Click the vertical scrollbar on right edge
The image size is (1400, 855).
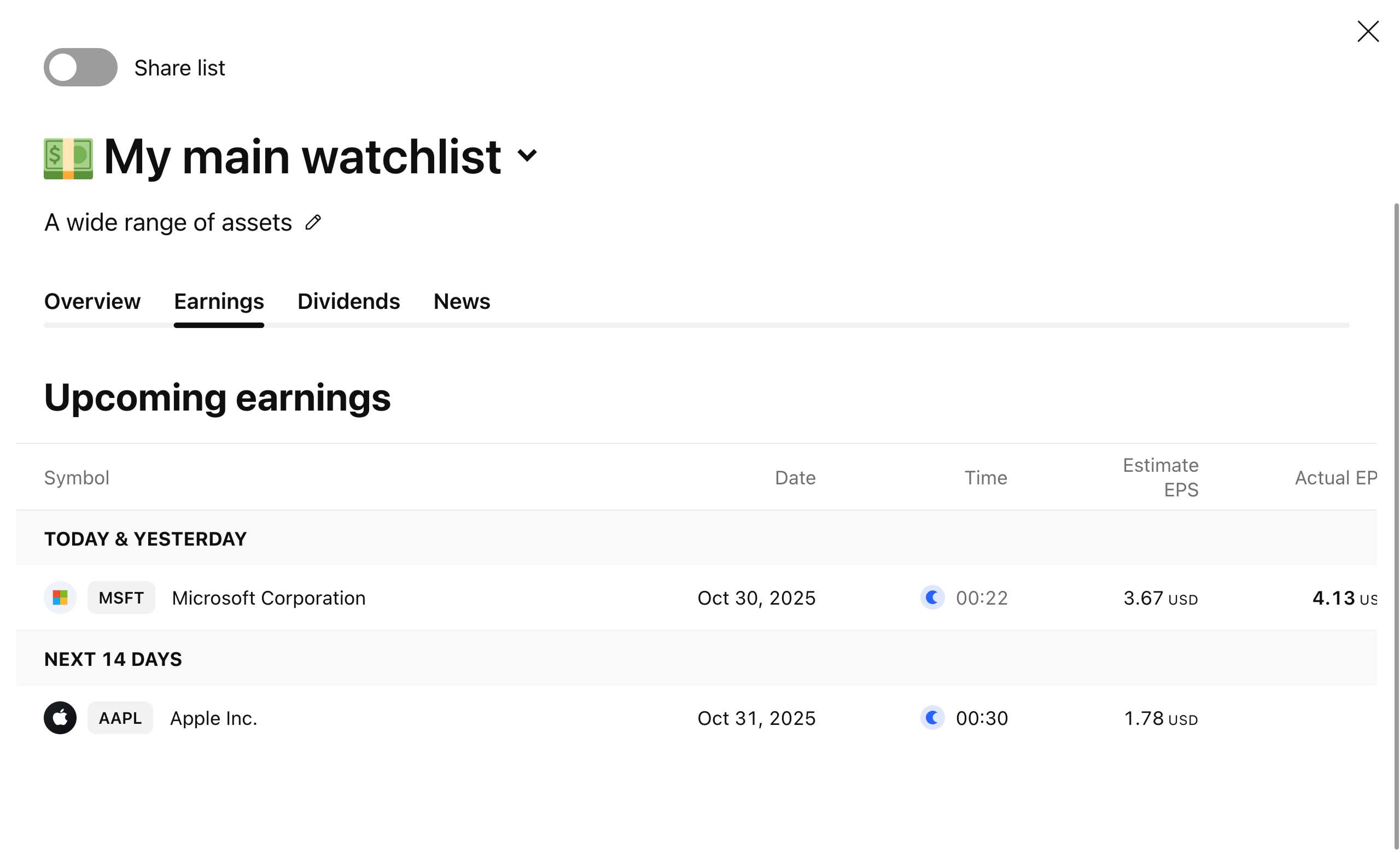(x=1396, y=511)
